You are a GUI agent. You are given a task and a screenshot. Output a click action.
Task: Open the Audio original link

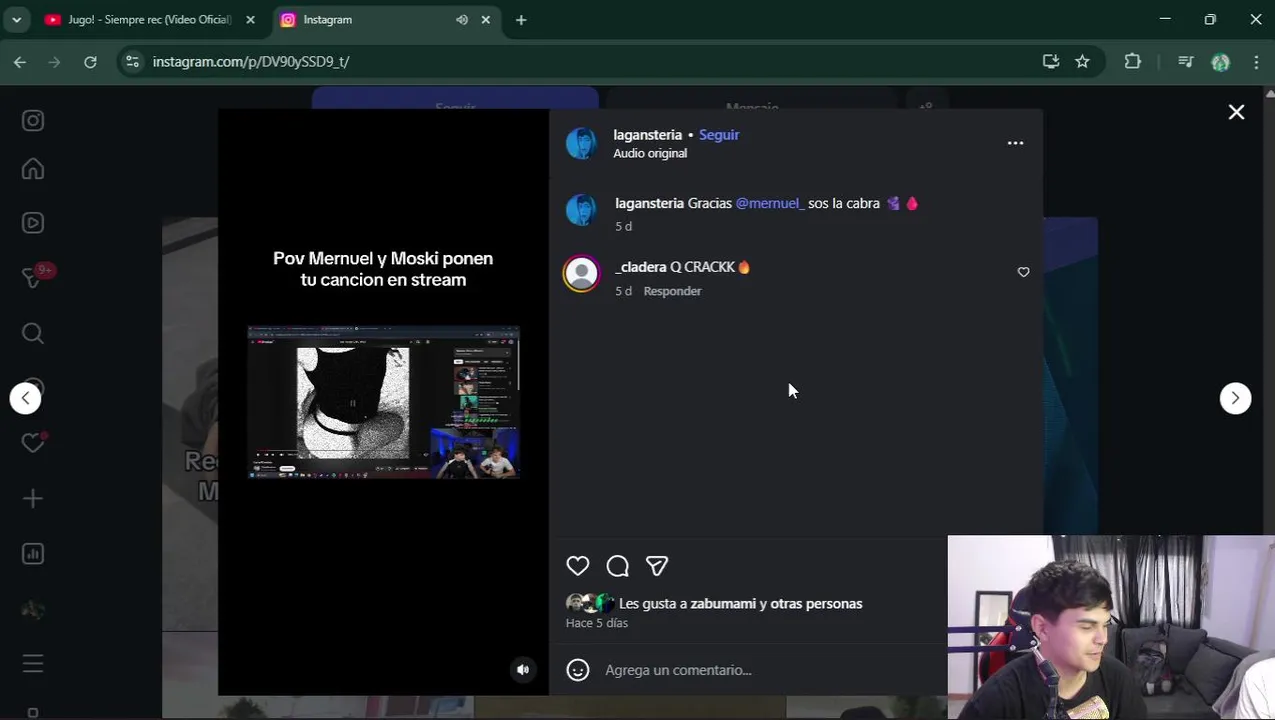point(650,153)
